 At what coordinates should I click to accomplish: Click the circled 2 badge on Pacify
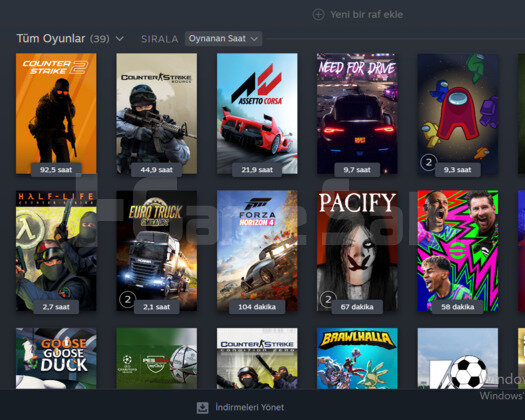point(328,299)
